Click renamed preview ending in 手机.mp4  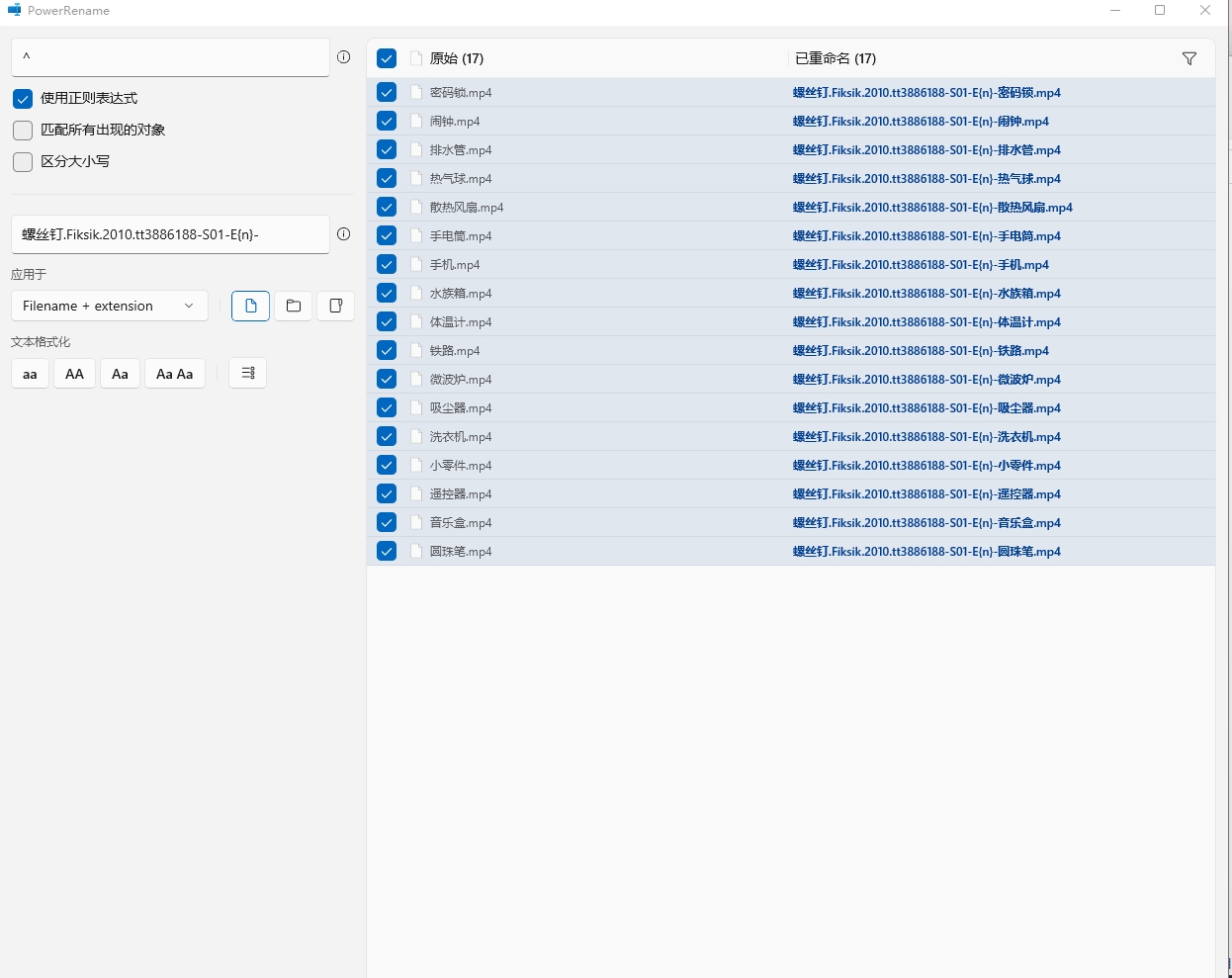[921, 264]
